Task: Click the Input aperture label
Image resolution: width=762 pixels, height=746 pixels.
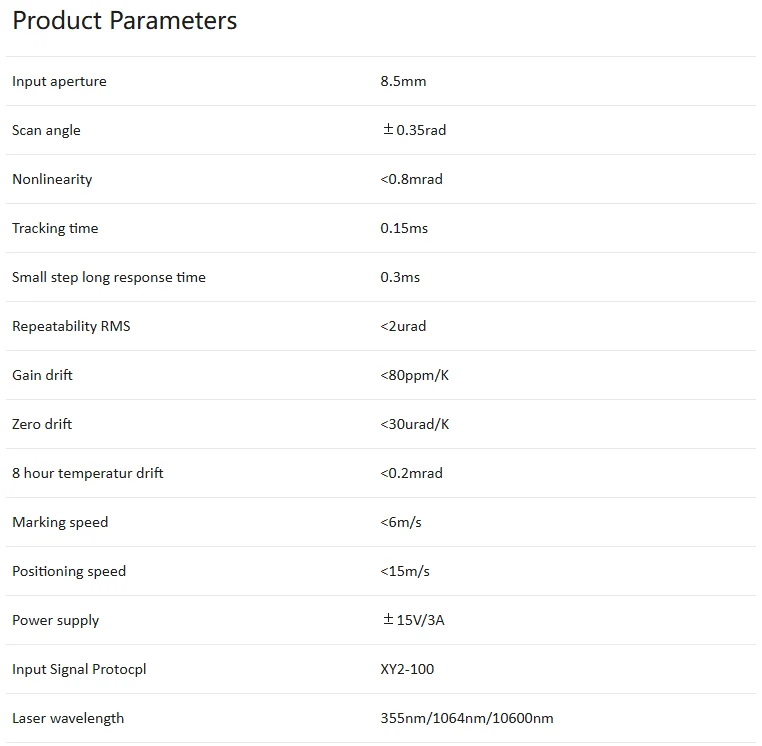Action: tap(59, 81)
